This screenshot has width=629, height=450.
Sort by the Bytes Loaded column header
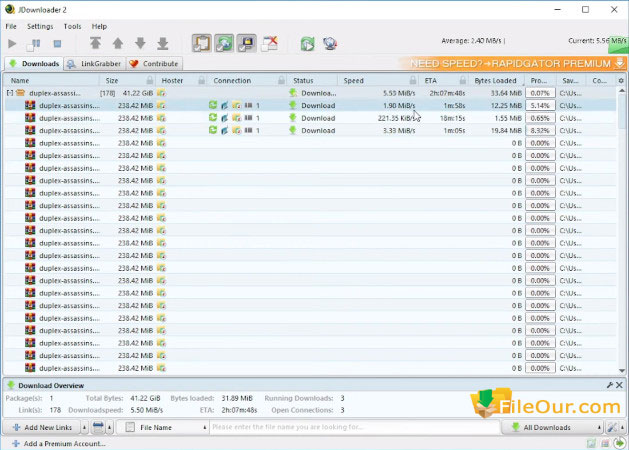click(x=495, y=81)
